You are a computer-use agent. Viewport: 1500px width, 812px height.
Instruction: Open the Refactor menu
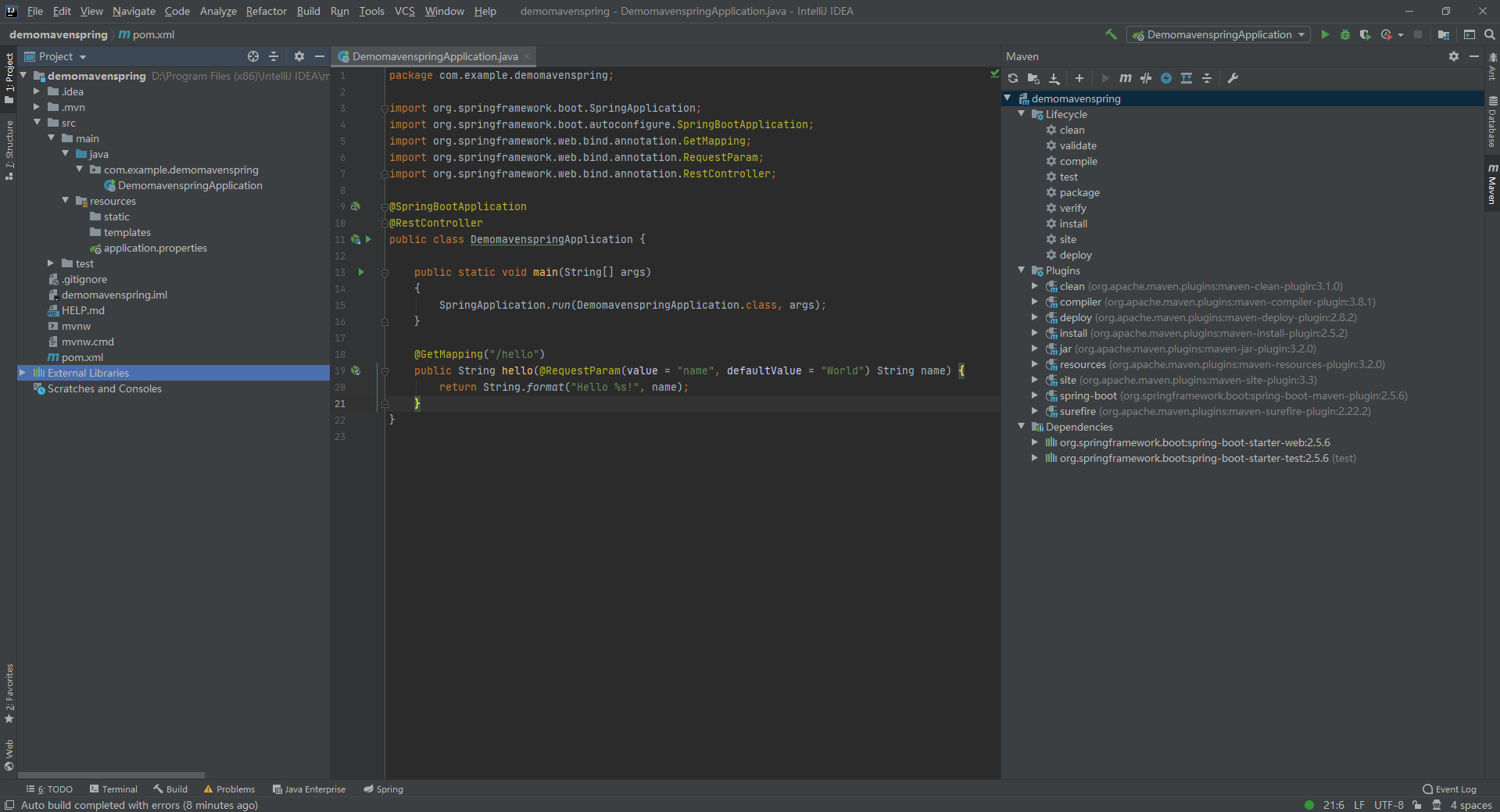point(267,11)
